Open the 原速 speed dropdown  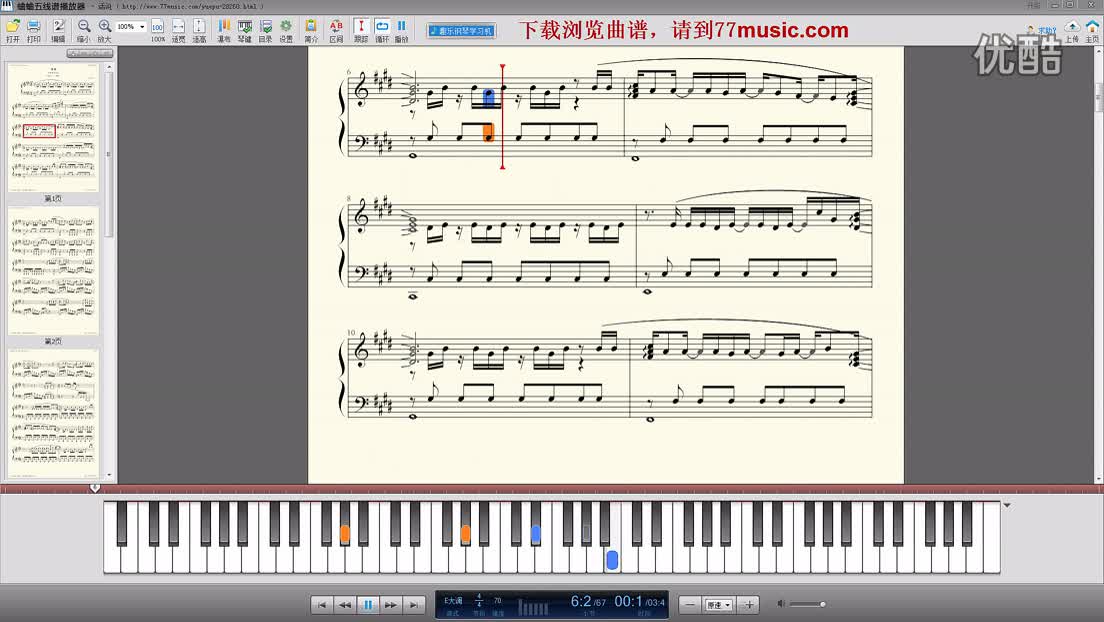pos(719,604)
